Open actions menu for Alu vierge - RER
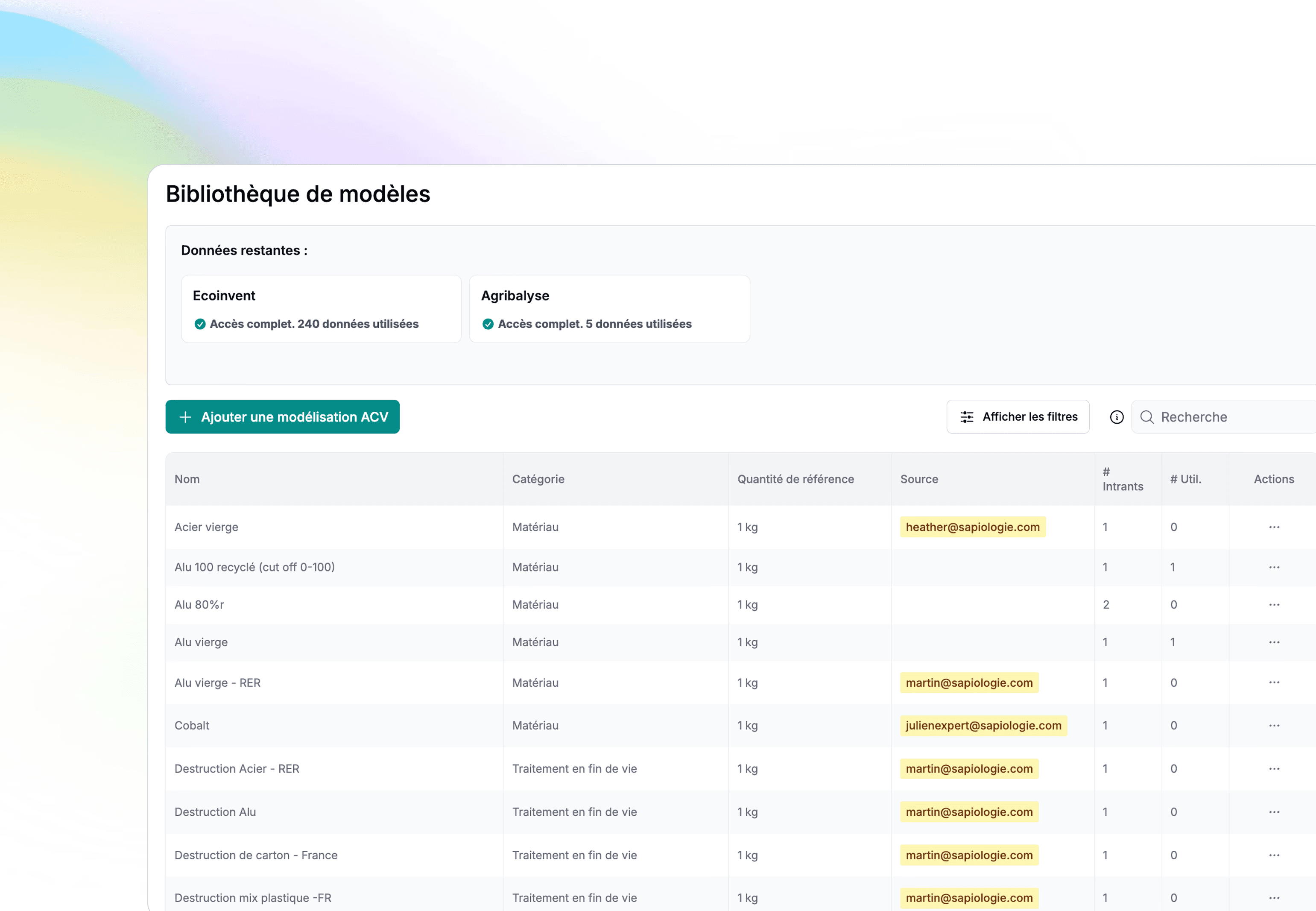This screenshot has width=1316, height=911. pos(1274,683)
